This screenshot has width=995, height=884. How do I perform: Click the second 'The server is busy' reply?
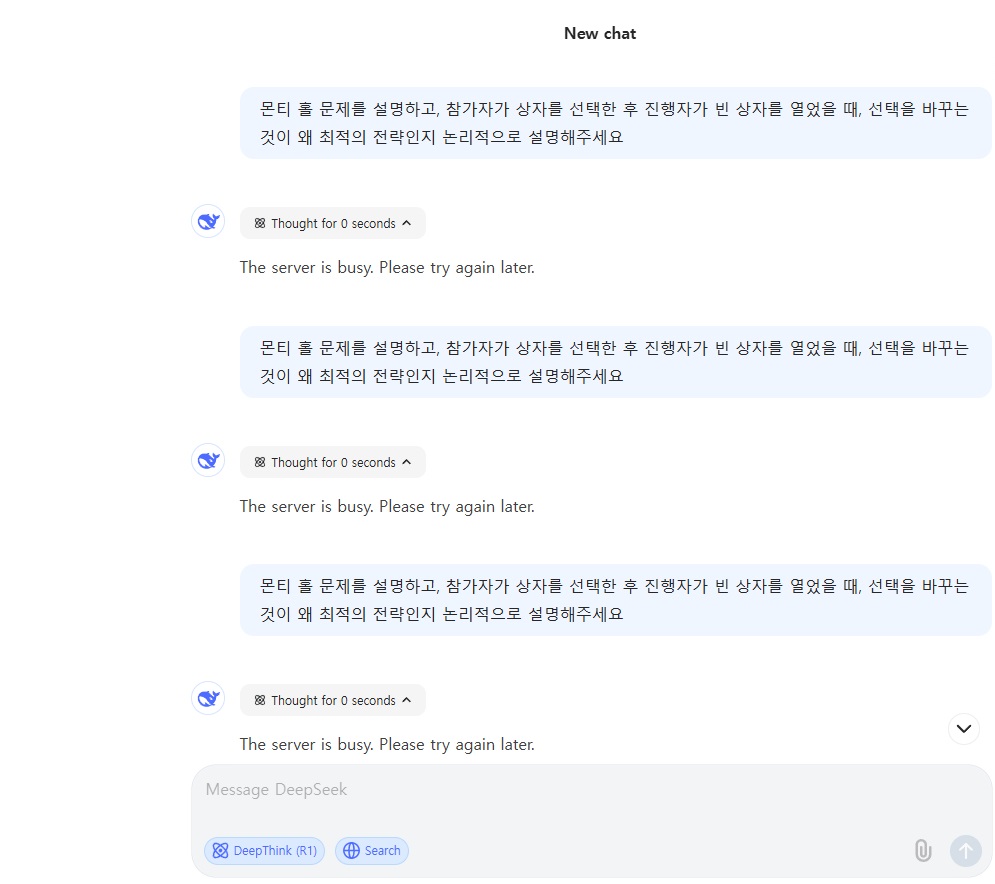(387, 506)
